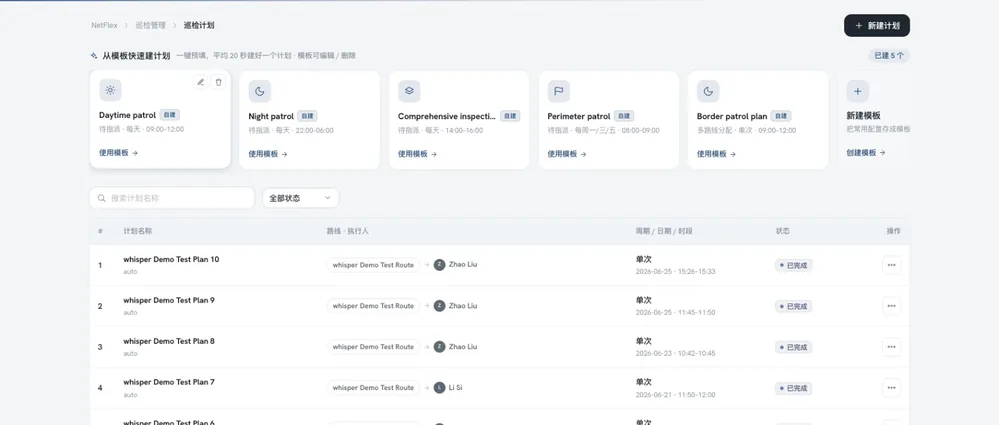Use the Border patrol plan template

[x=716, y=154]
